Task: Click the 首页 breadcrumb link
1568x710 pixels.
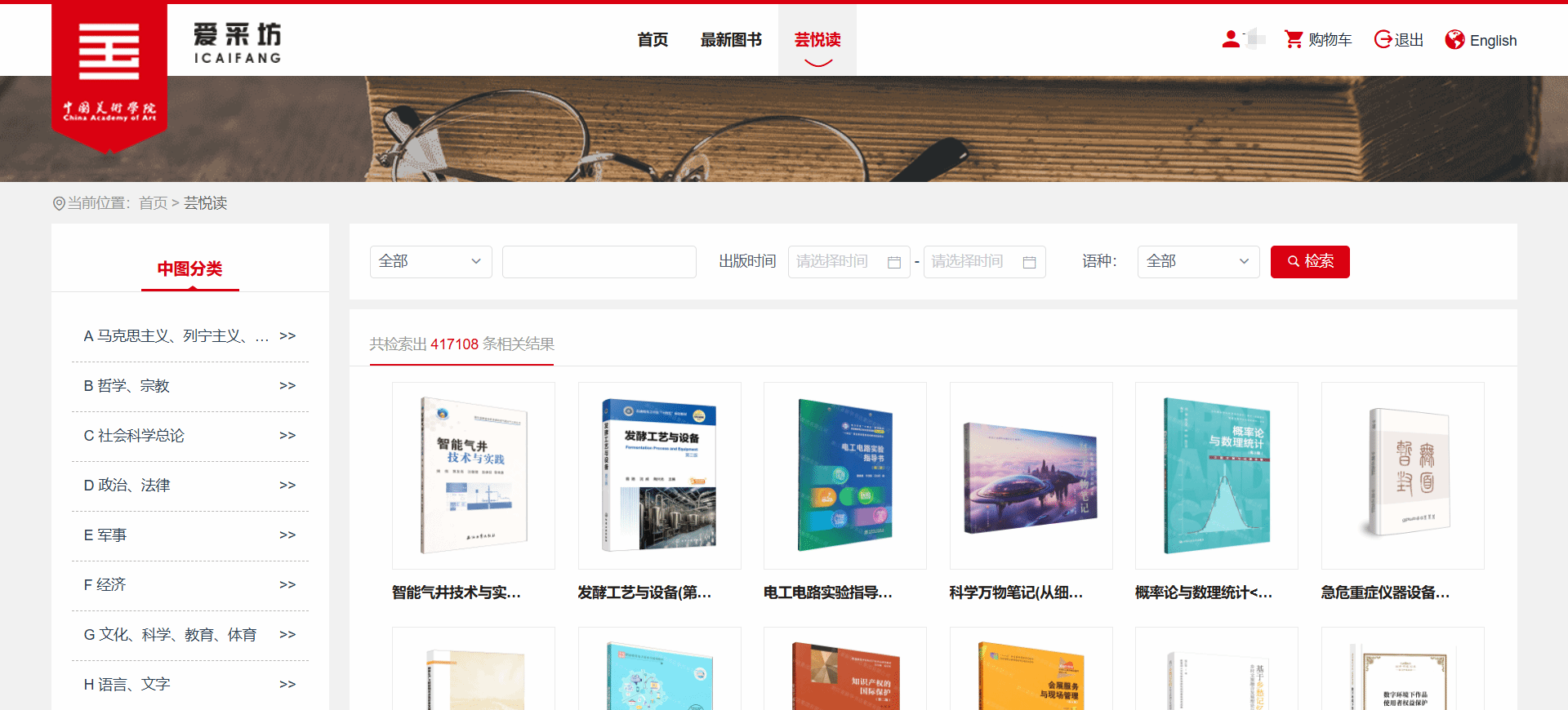Action: coord(153,203)
